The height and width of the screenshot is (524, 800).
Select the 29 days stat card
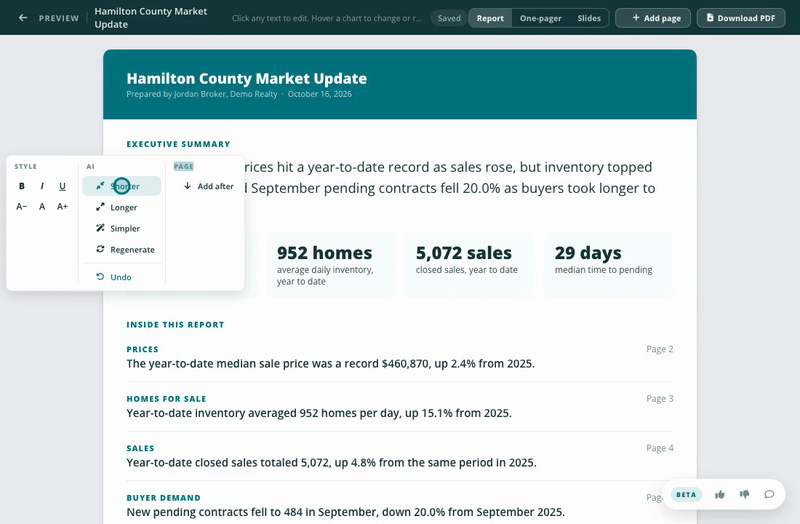[608, 265]
